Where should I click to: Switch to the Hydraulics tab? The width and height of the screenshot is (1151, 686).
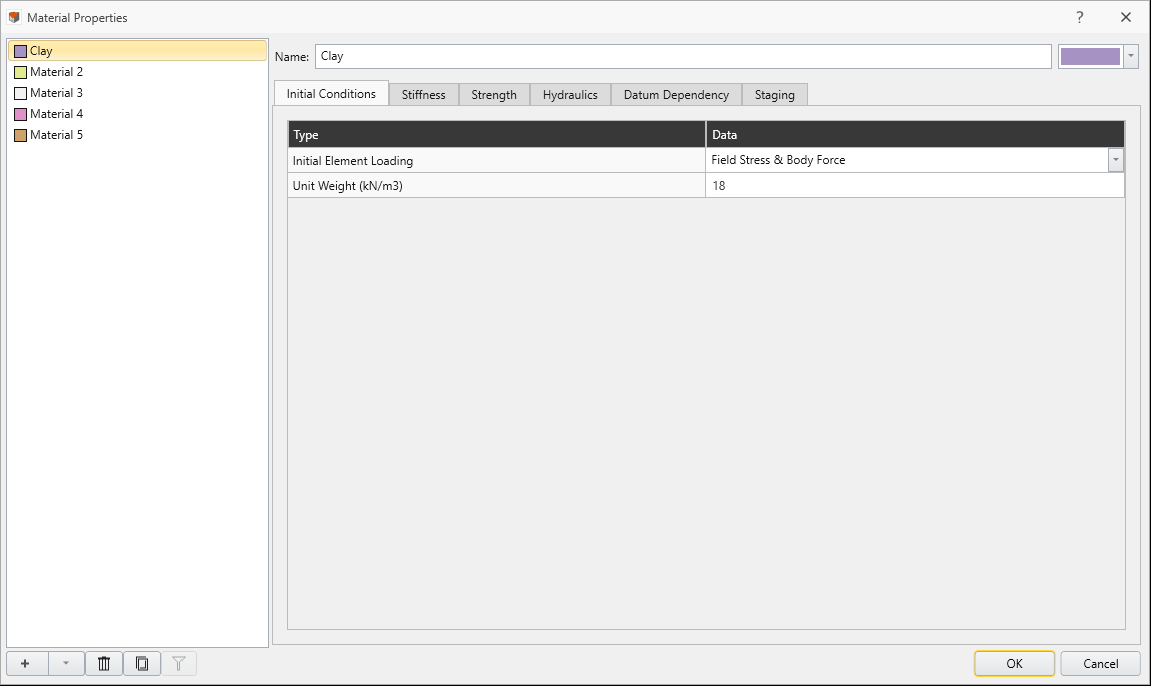(x=570, y=95)
